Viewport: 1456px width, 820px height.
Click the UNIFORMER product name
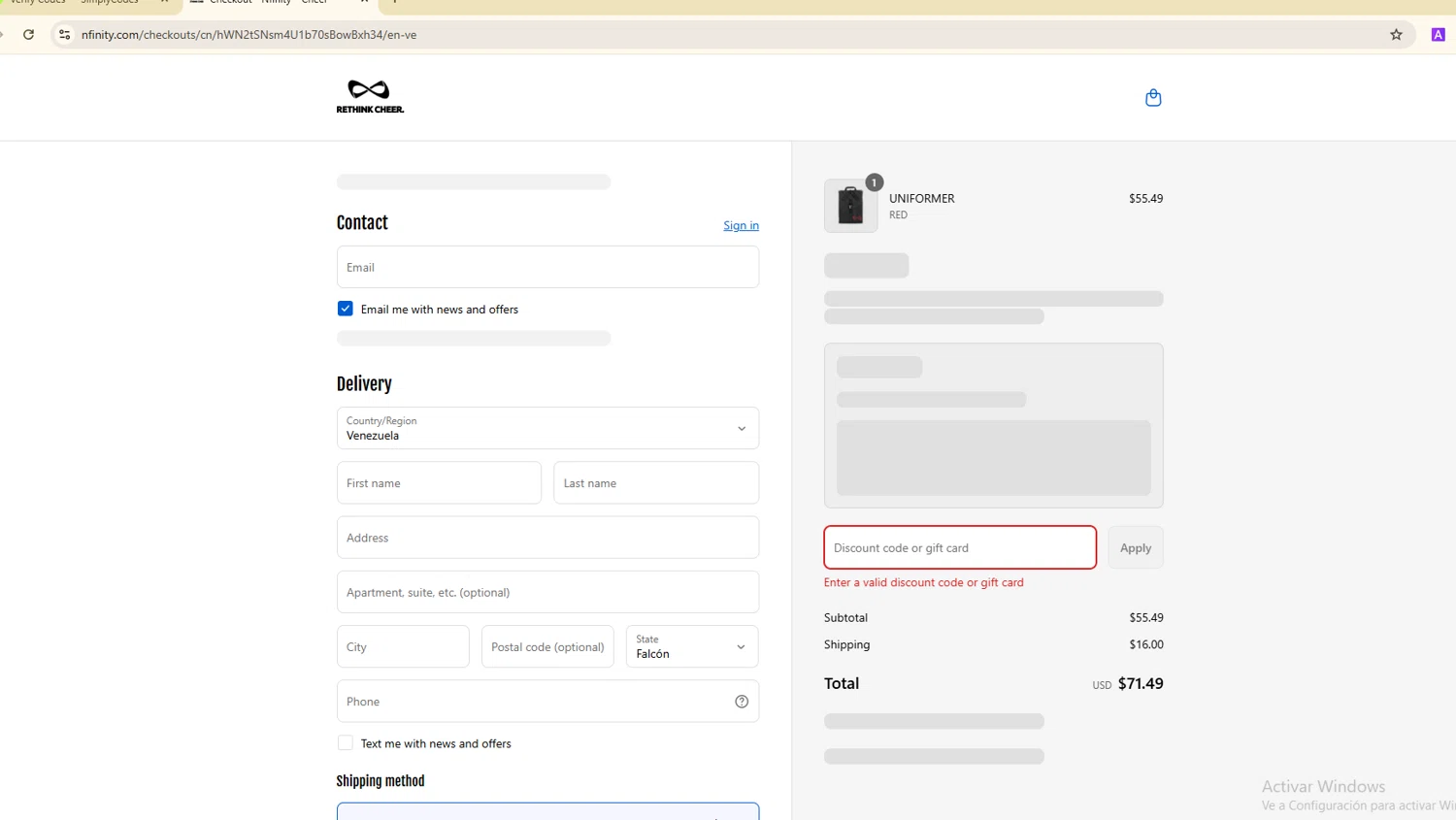click(x=922, y=198)
